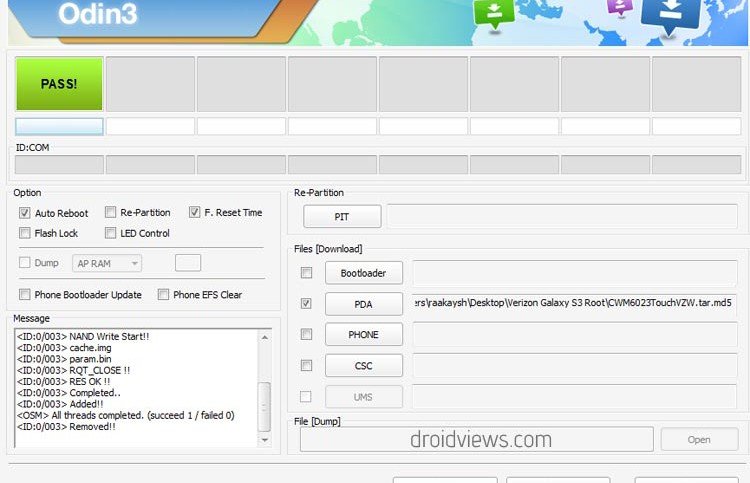Viewport: 750px width, 483px height.
Task: Click the PIT button
Action: 342,217
